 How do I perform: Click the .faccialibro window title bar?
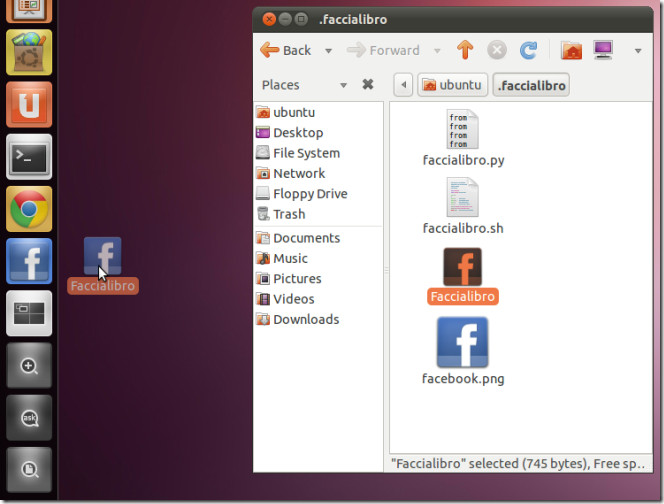453,19
